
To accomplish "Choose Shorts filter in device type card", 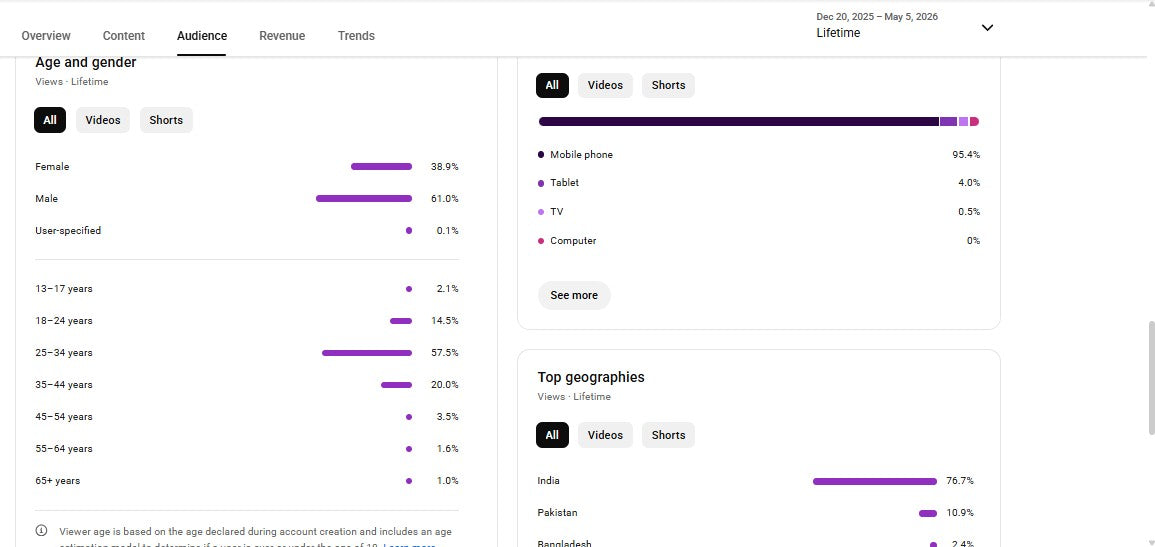I will tap(668, 85).
